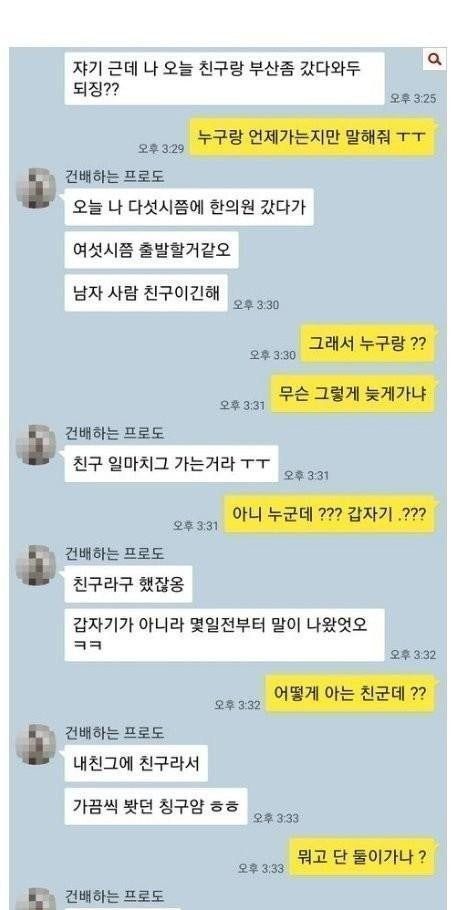Select the bubble 남자 사람 친구이긴해
Image resolution: width=455 pixels, height=910 pixels.
click(x=146, y=293)
